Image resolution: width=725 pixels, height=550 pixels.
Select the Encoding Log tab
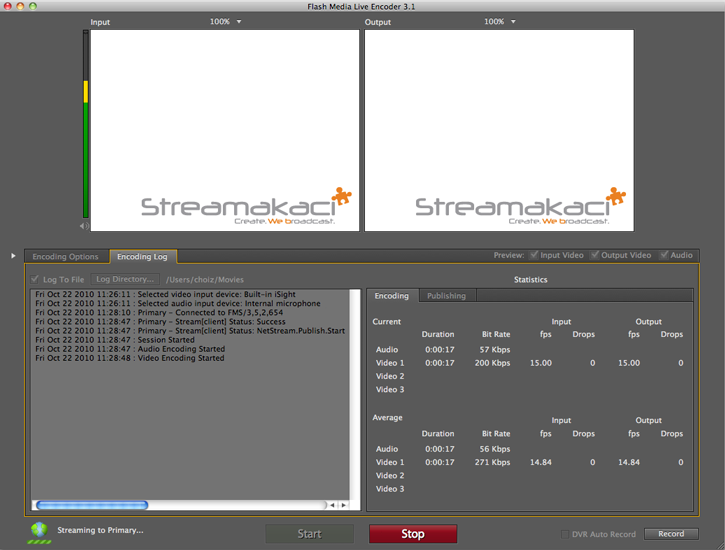pyautogui.click(x=142, y=257)
